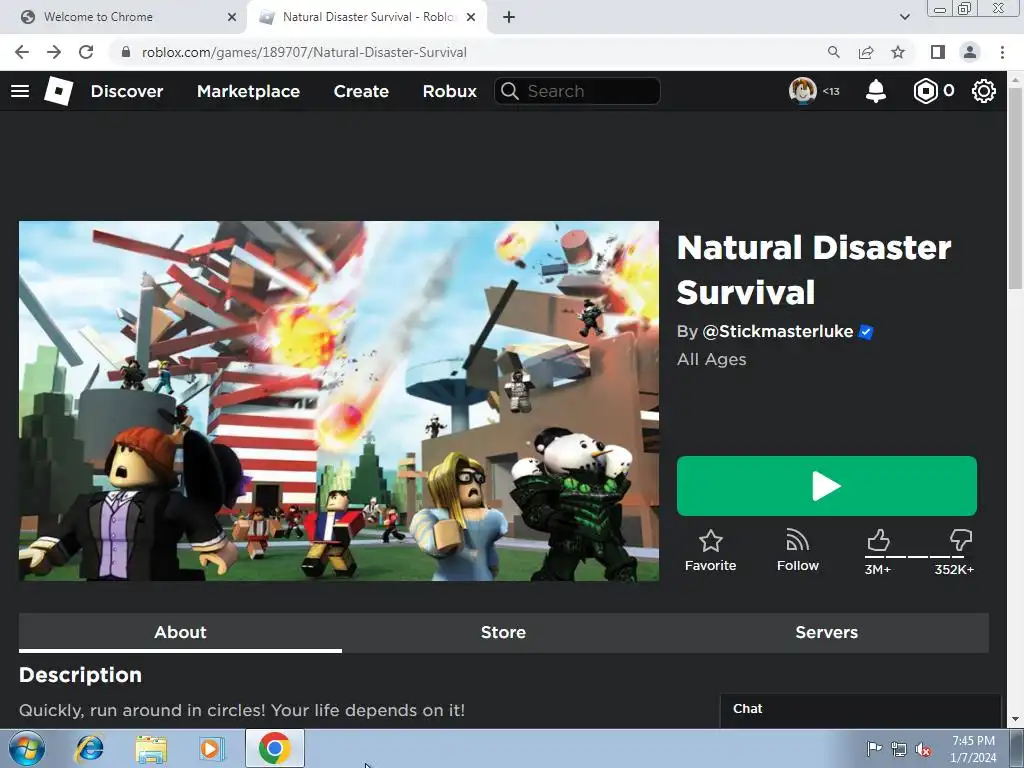Click the verified badge next to Stickmasterluke
This screenshot has width=1024, height=768.
[x=866, y=332]
